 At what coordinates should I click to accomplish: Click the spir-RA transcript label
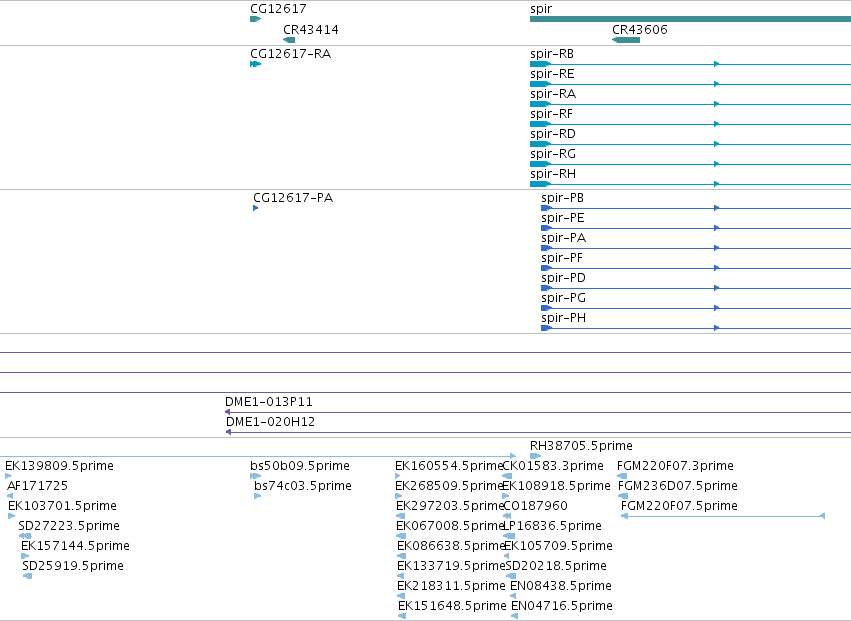552,94
